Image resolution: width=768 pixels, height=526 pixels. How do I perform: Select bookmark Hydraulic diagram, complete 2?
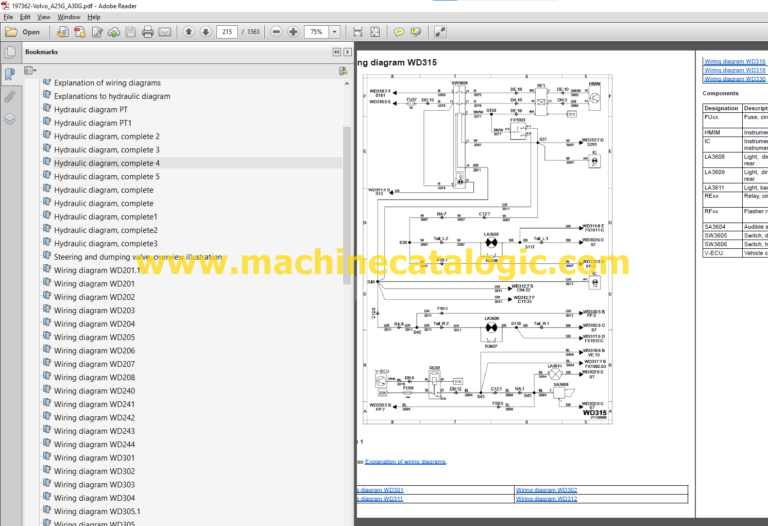(x=107, y=136)
